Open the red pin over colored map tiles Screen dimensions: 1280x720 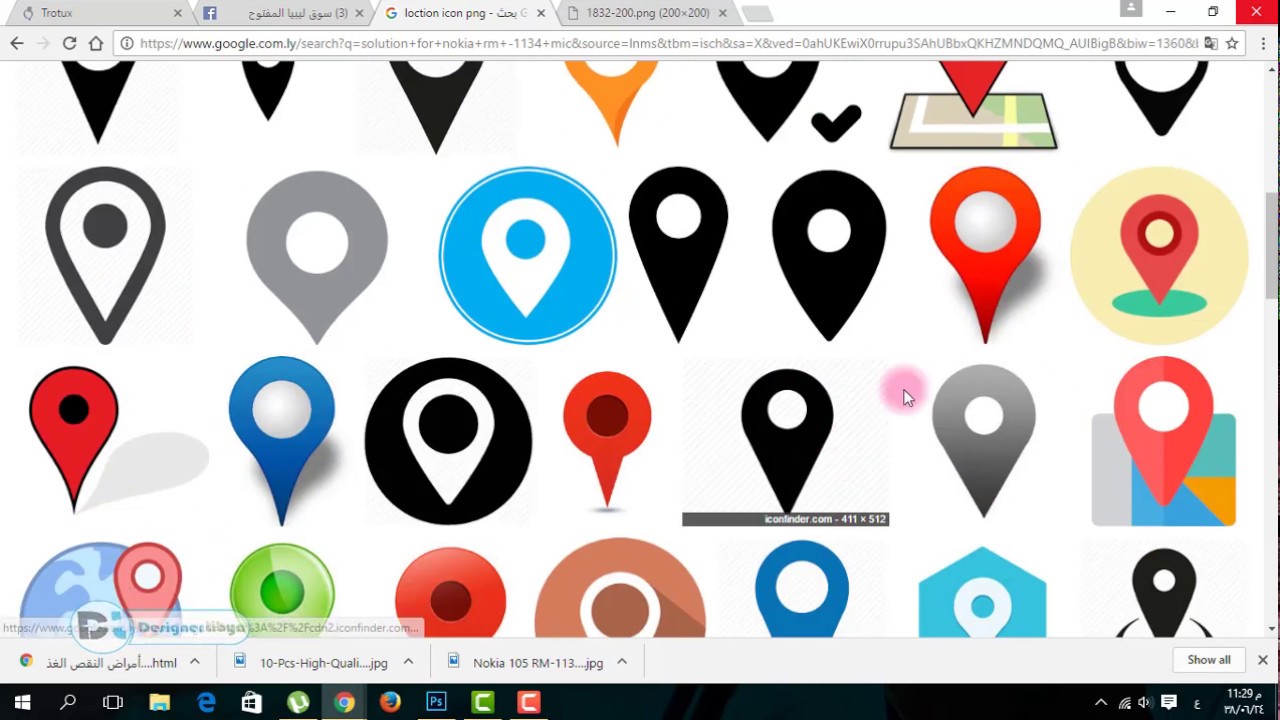click(1164, 441)
